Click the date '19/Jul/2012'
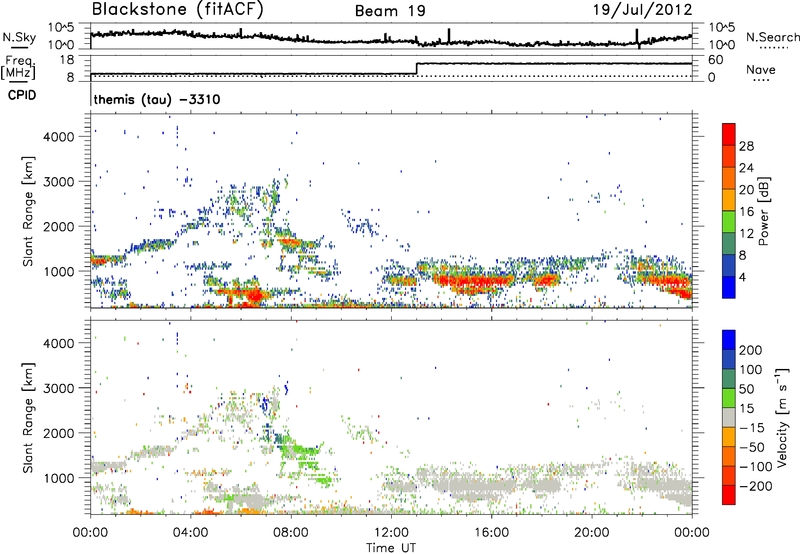The height and width of the screenshot is (554, 800). click(x=642, y=10)
